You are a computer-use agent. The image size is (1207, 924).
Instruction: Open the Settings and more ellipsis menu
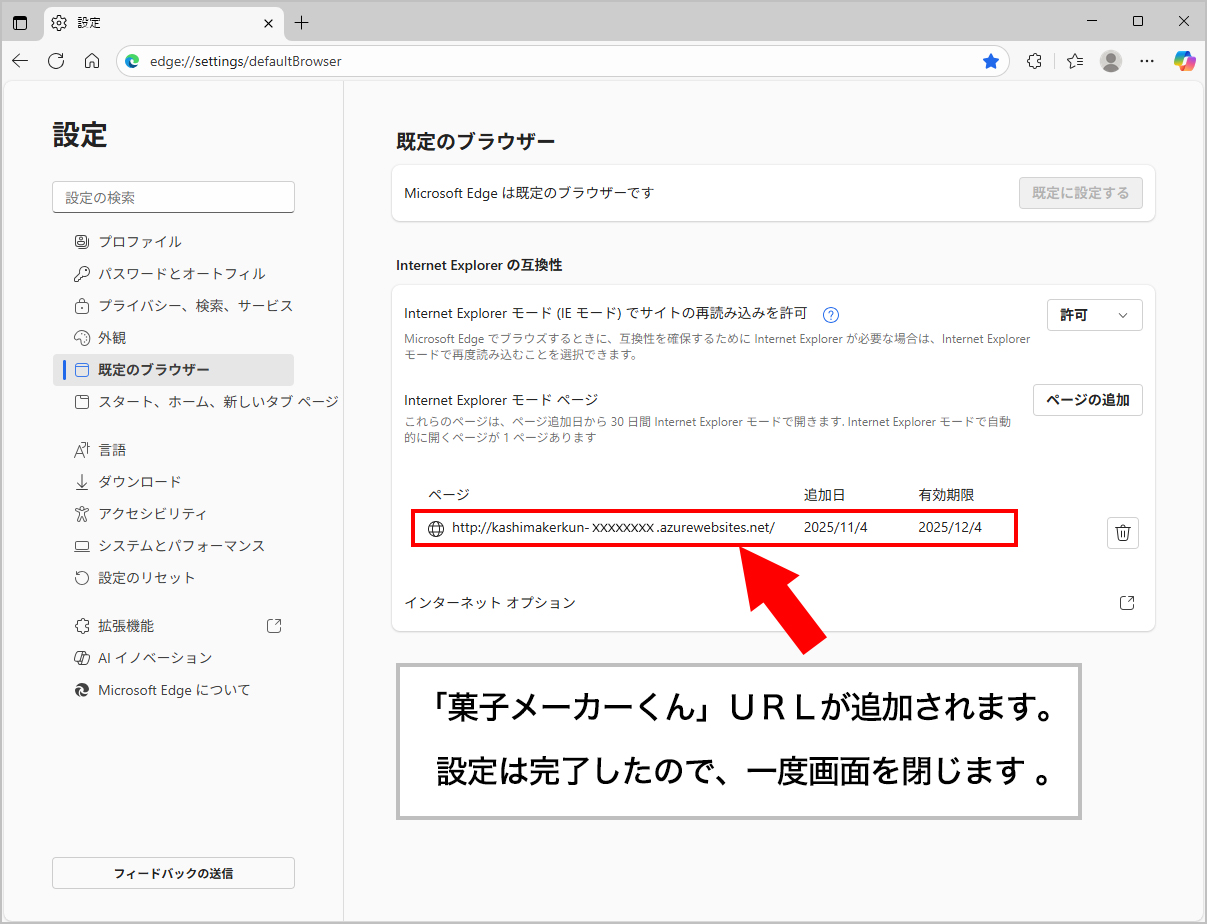1147,61
